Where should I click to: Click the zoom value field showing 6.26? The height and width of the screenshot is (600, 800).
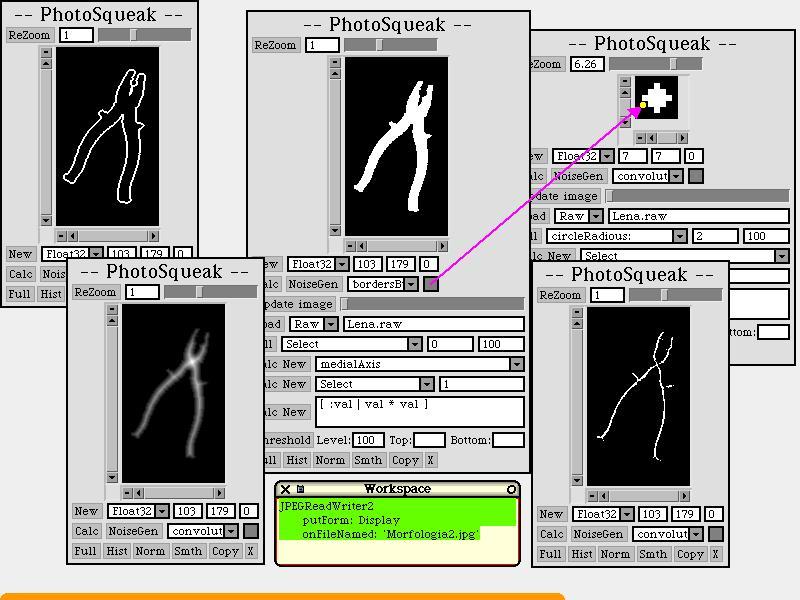[587, 64]
